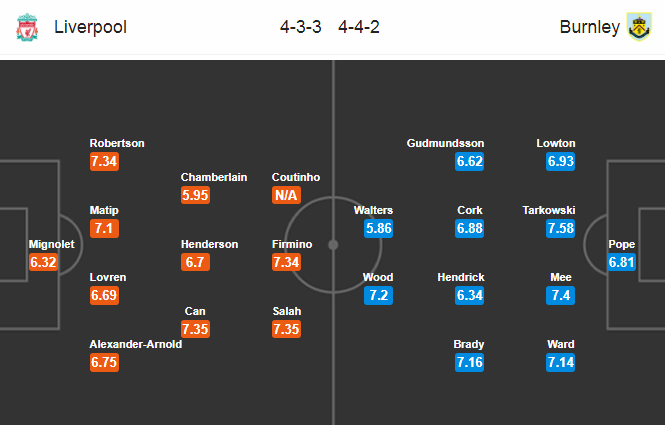Open the Burnley team name link
665x425 pixels.
(x=590, y=27)
